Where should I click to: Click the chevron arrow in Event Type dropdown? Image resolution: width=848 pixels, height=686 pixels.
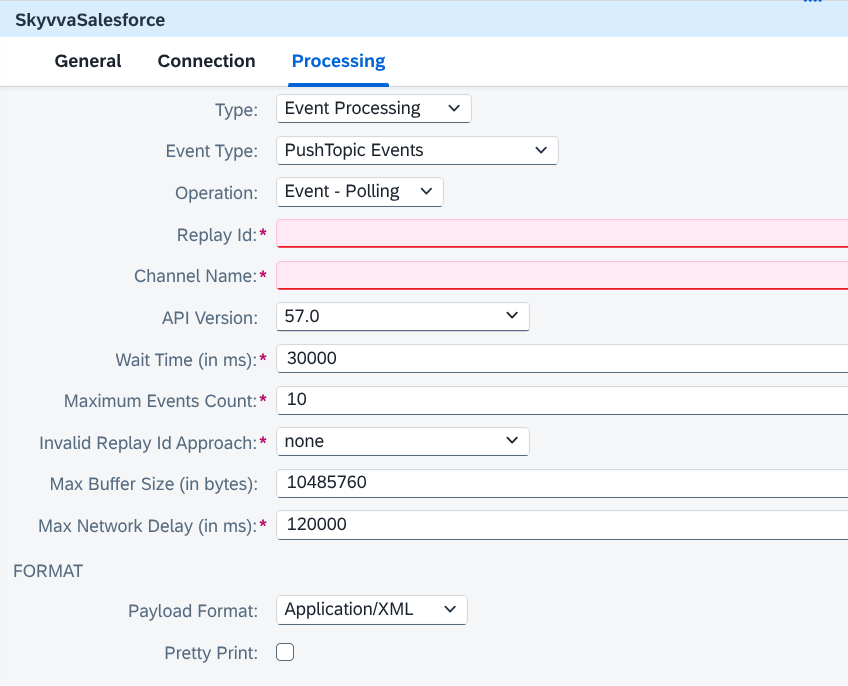tap(541, 150)
